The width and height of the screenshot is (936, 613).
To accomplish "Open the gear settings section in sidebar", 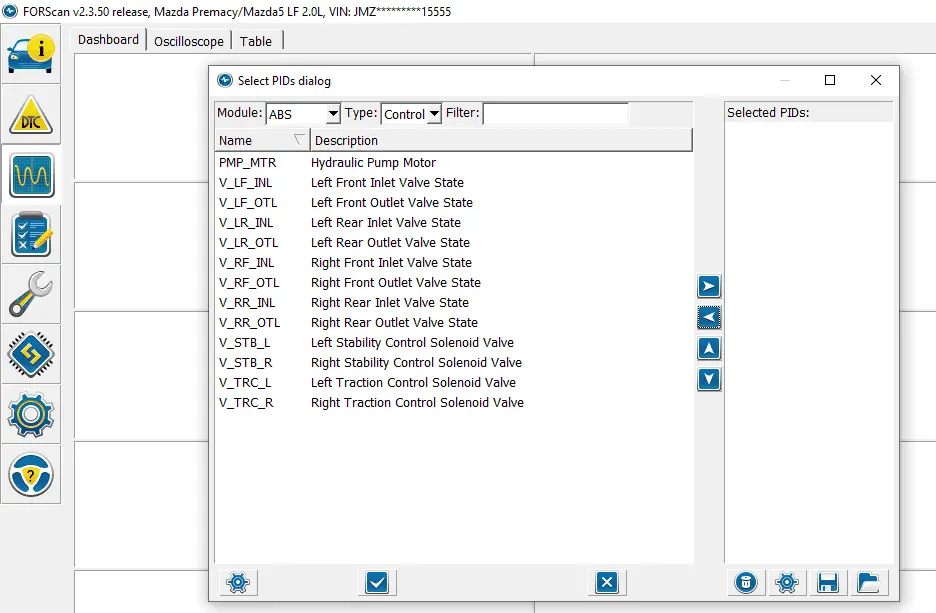I will click(31, 414).
